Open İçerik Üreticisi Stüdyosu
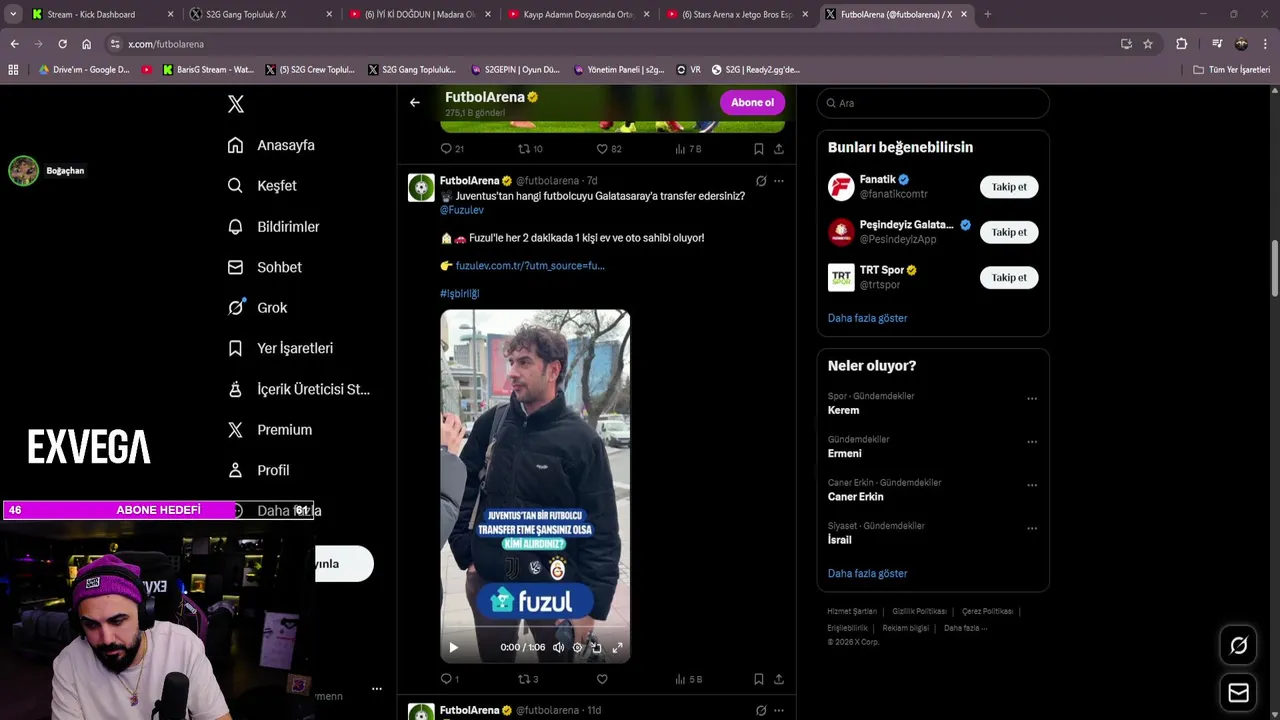 click(298, 389)
